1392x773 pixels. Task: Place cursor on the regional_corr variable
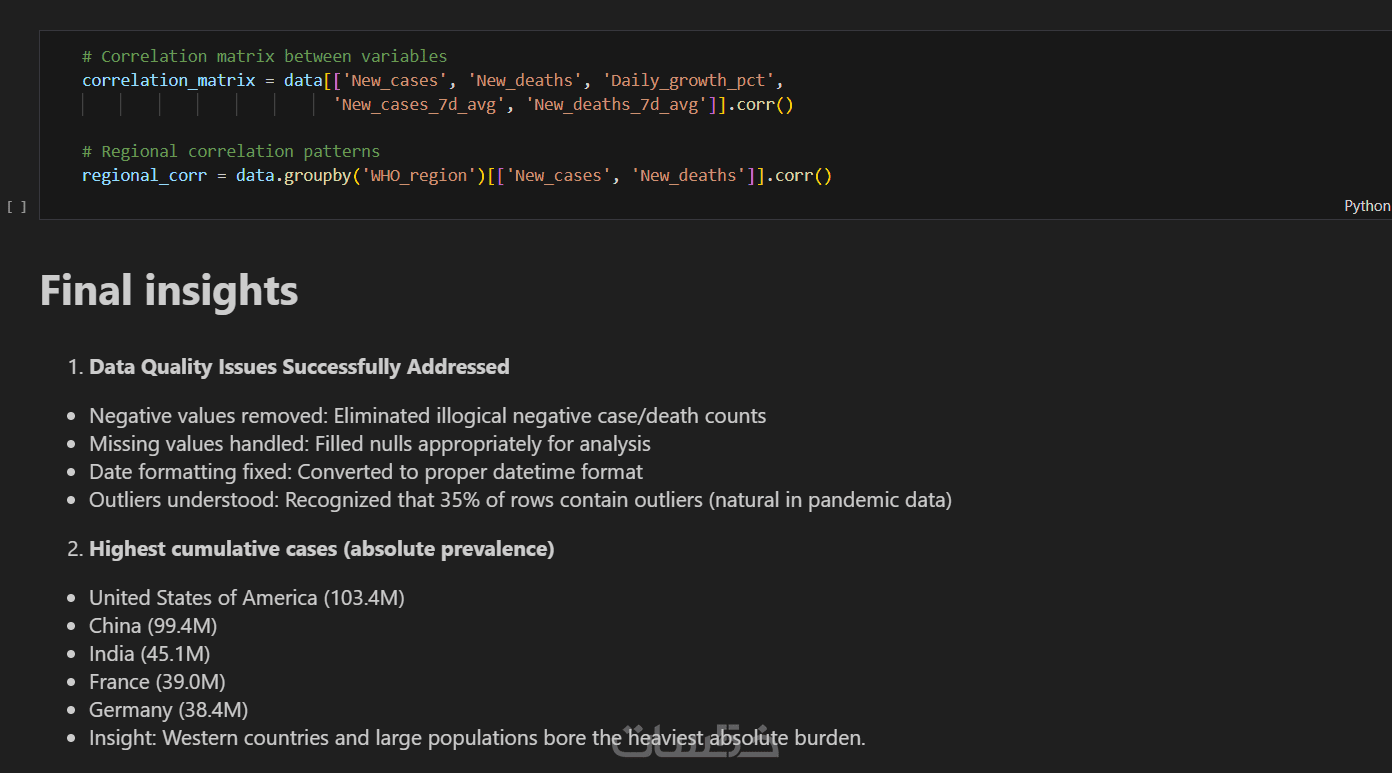click(144, 176)
